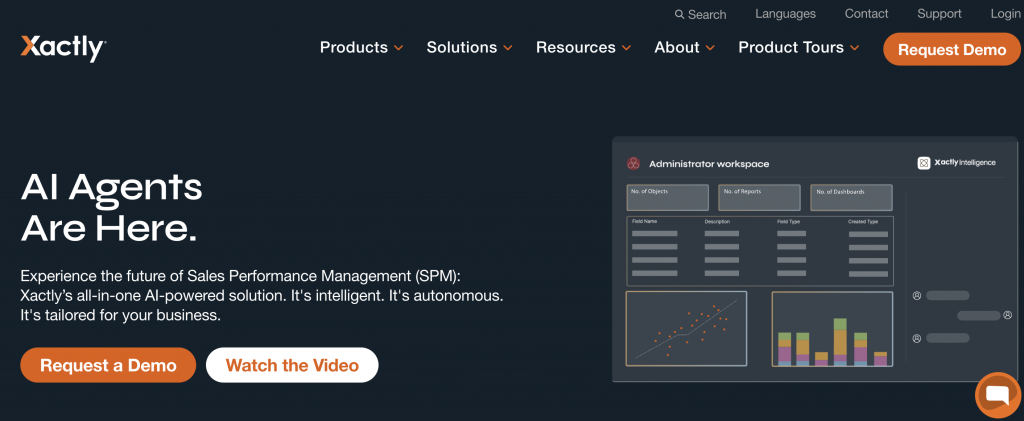The height and width of the screenshot is (421, 1024).
Task: Click Watch the Video button
Action: click(x=292, y=365)
